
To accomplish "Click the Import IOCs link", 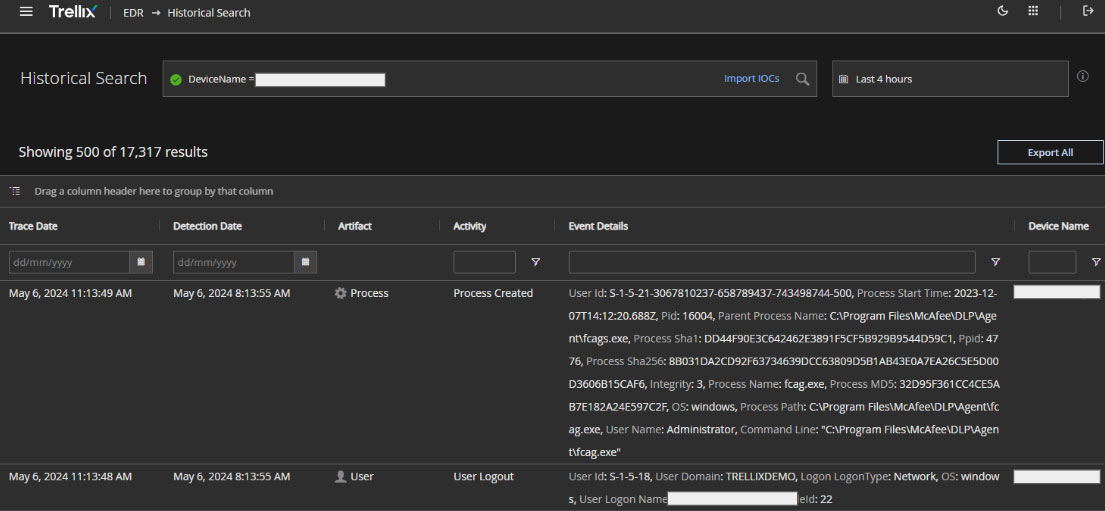I will click(x=751, y=79).
